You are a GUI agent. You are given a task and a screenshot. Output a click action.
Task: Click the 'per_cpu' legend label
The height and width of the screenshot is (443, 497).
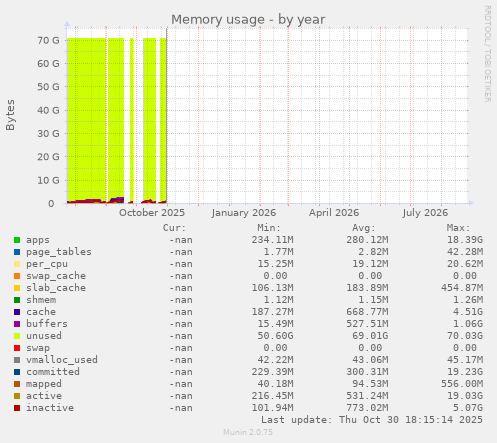coord(47,264)
